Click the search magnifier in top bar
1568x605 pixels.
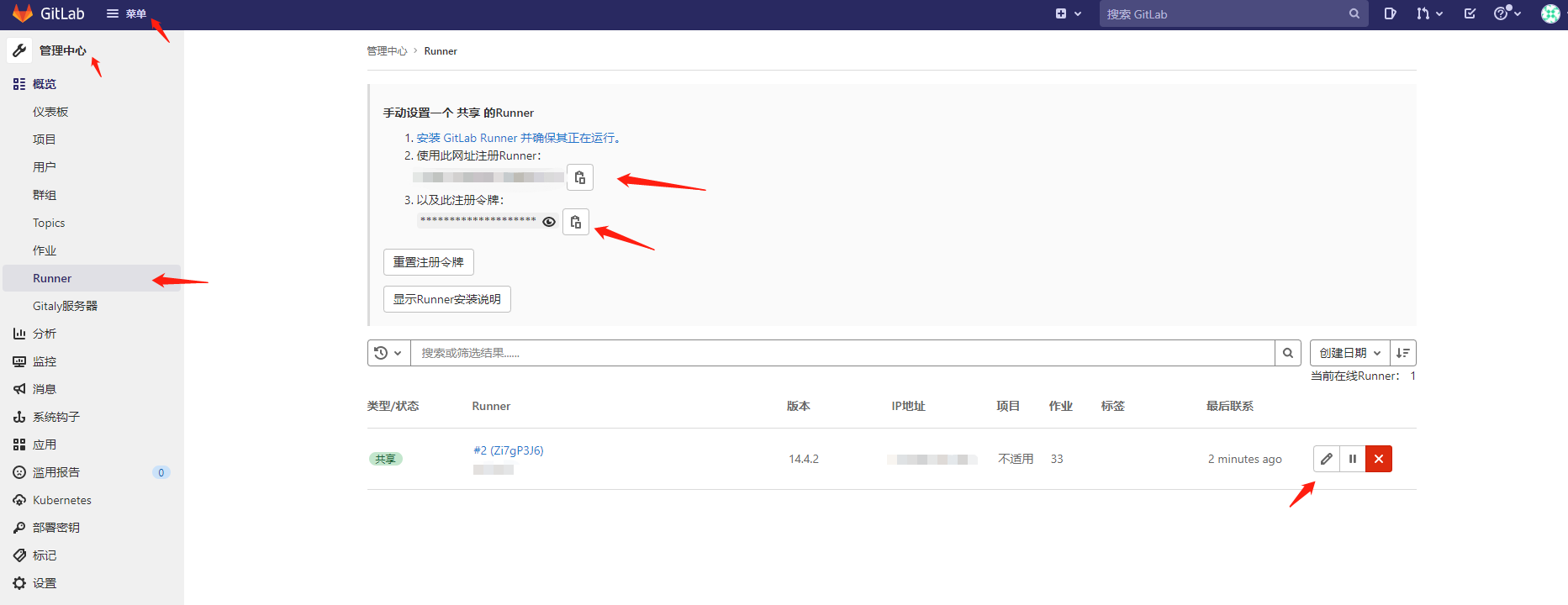1354,14
